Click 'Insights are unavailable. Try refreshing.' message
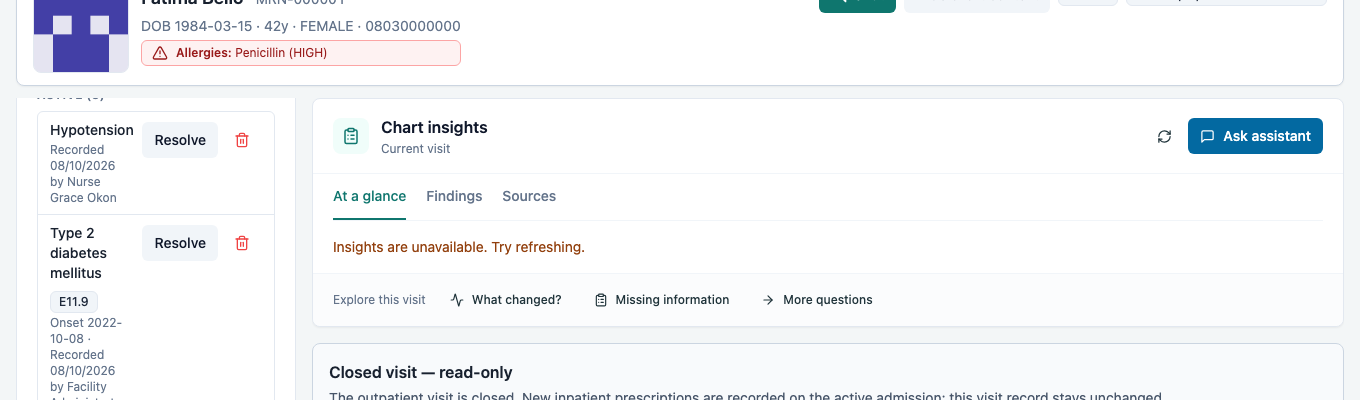 click(459, 247)
